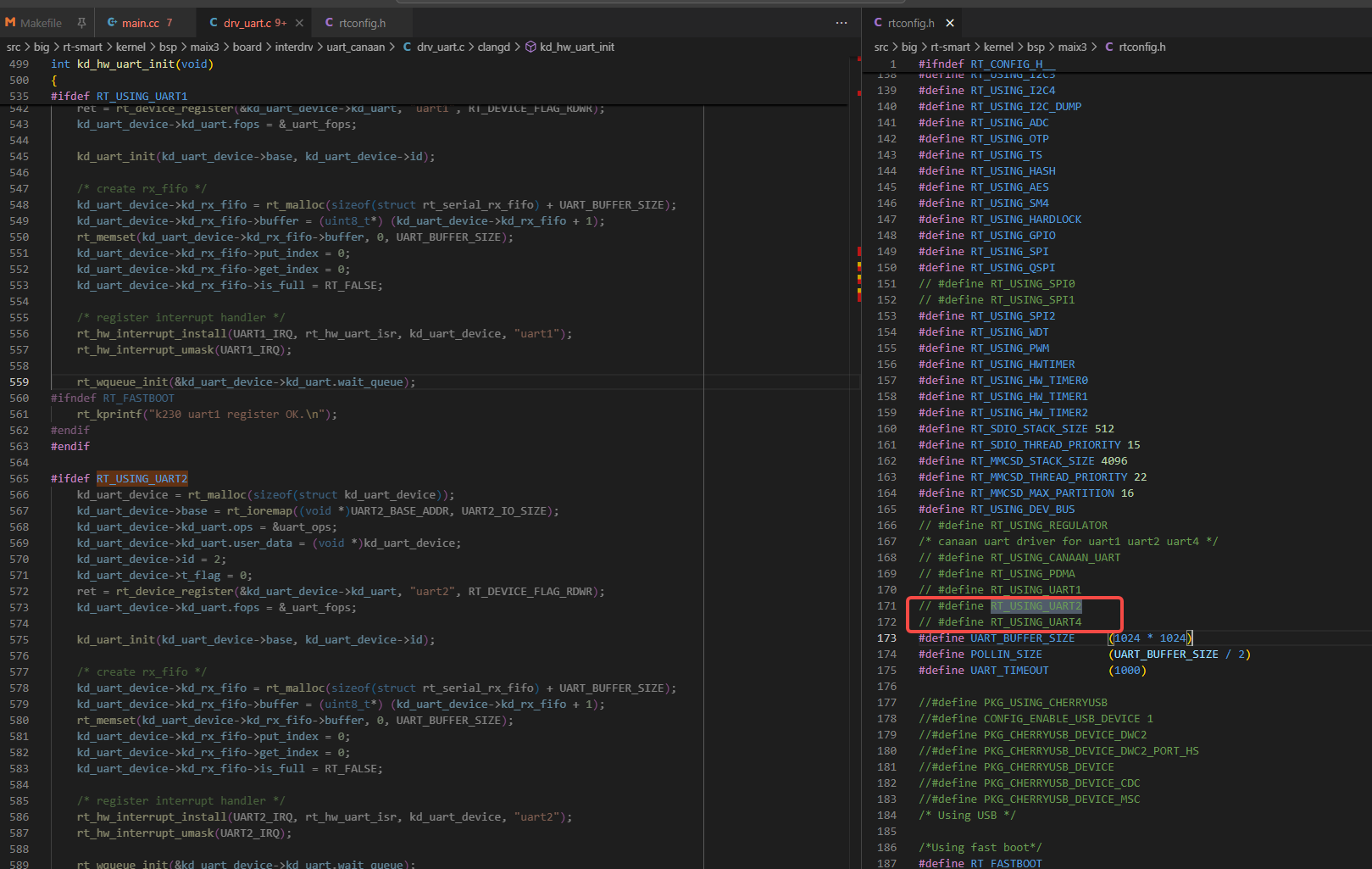Screen dimensions: 1372x869
Task: Open uart_canaan folder breadcrumb dropdown
Action: point(355,47)
